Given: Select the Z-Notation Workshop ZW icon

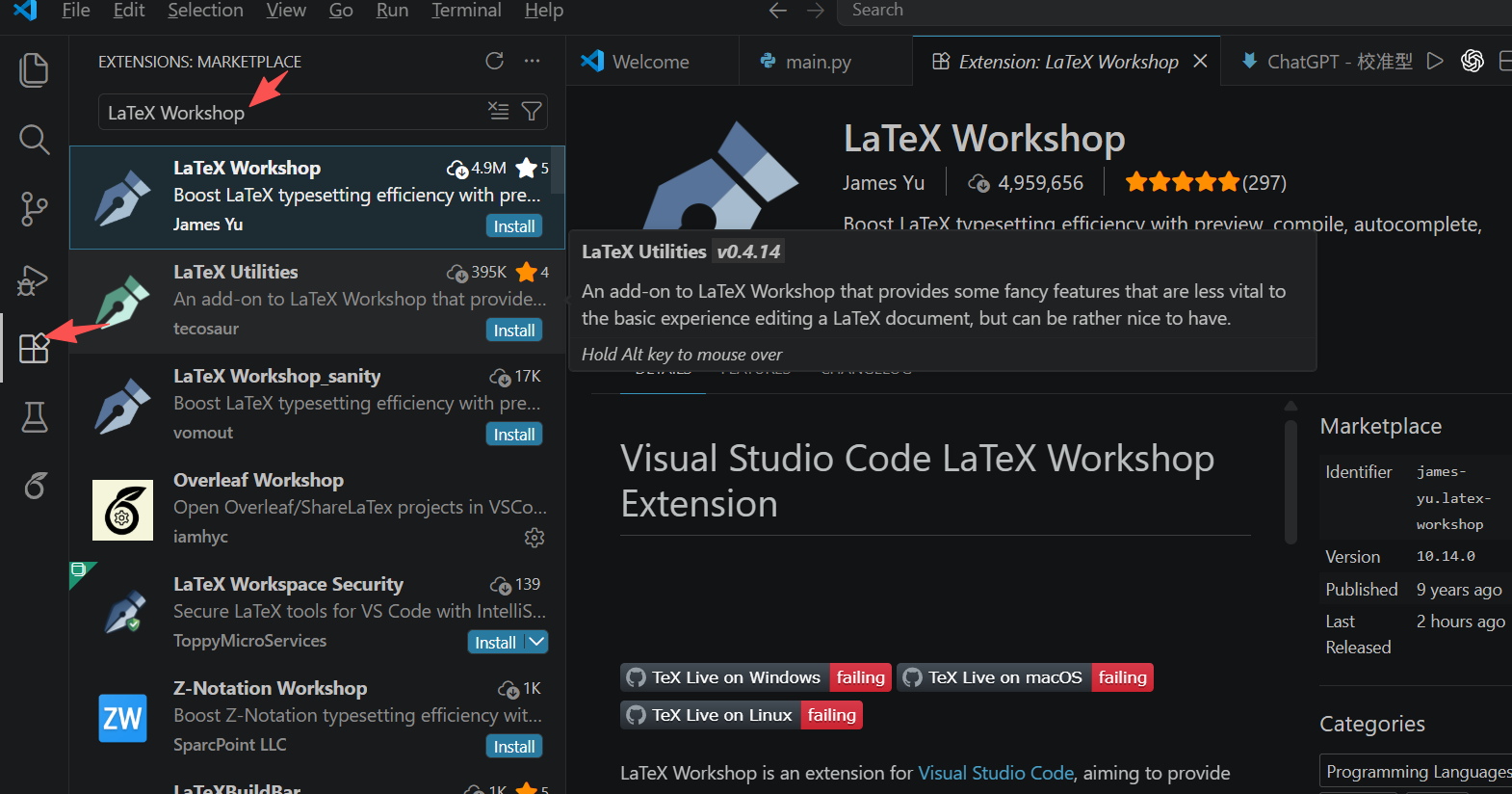Looking at the screenshot, I should coord(122,718).
